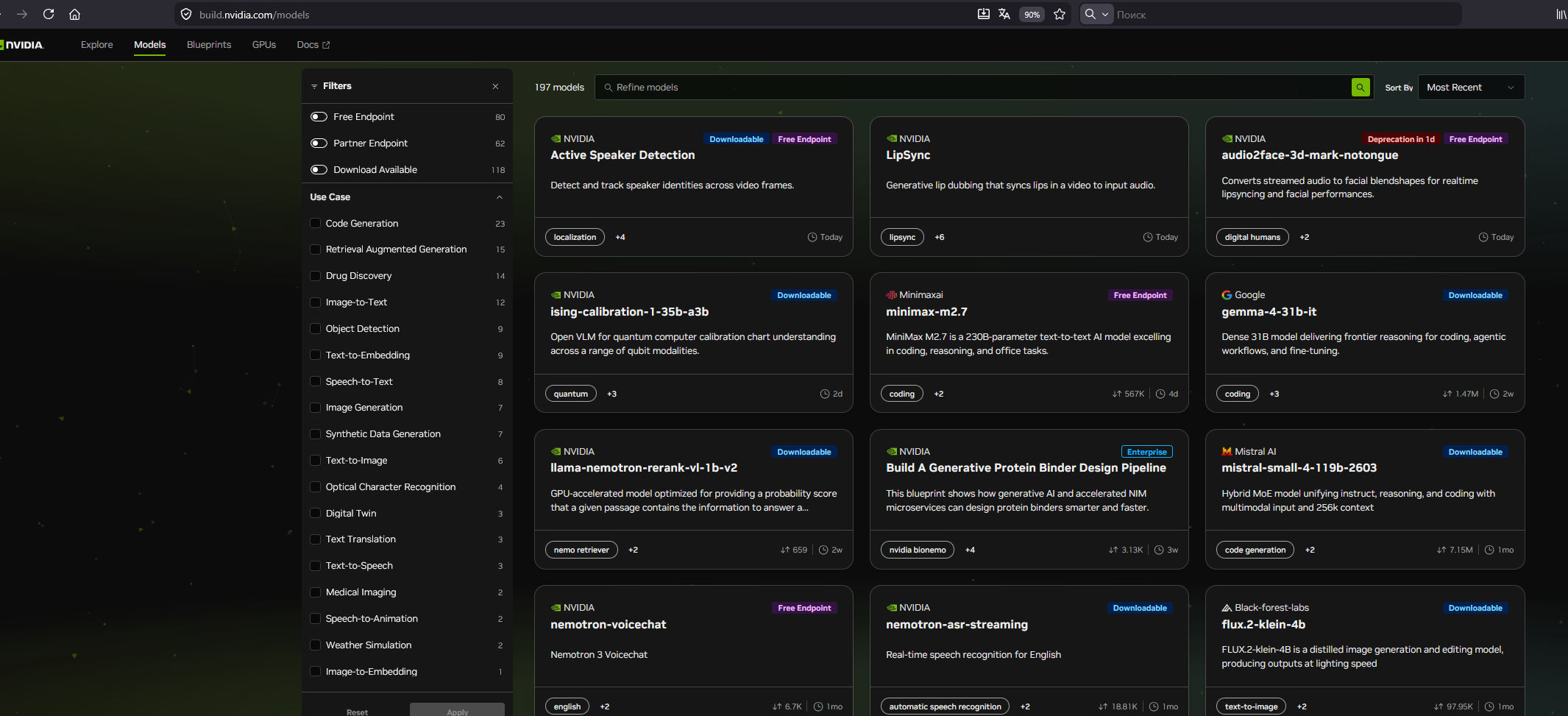The height and width of the screenshot is (716, 1568).
Task: Enable the Download Available toggle
Action: pyautogui.click(x=319, y=170)
